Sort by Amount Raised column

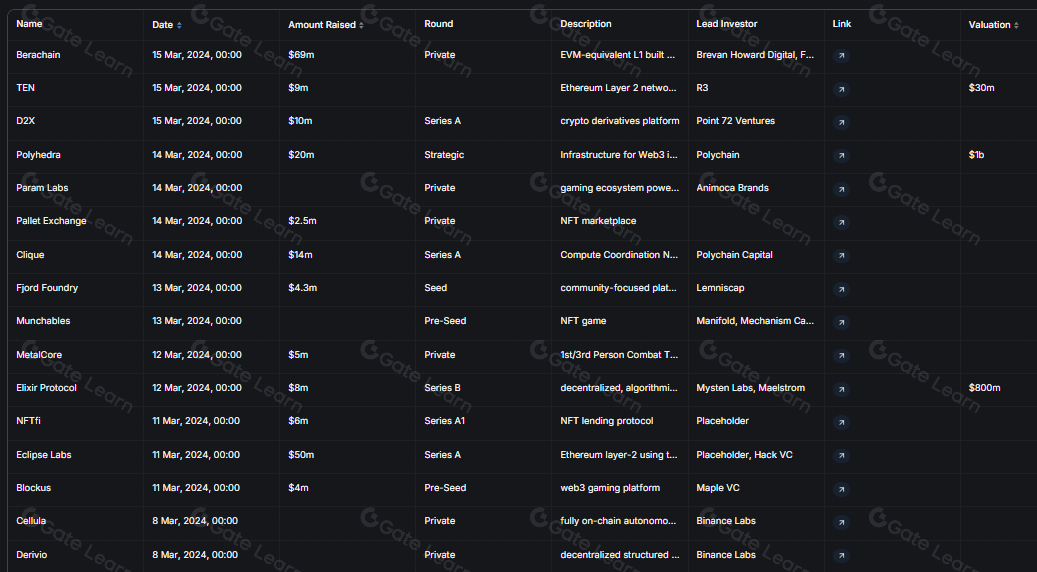click(326, 24)
